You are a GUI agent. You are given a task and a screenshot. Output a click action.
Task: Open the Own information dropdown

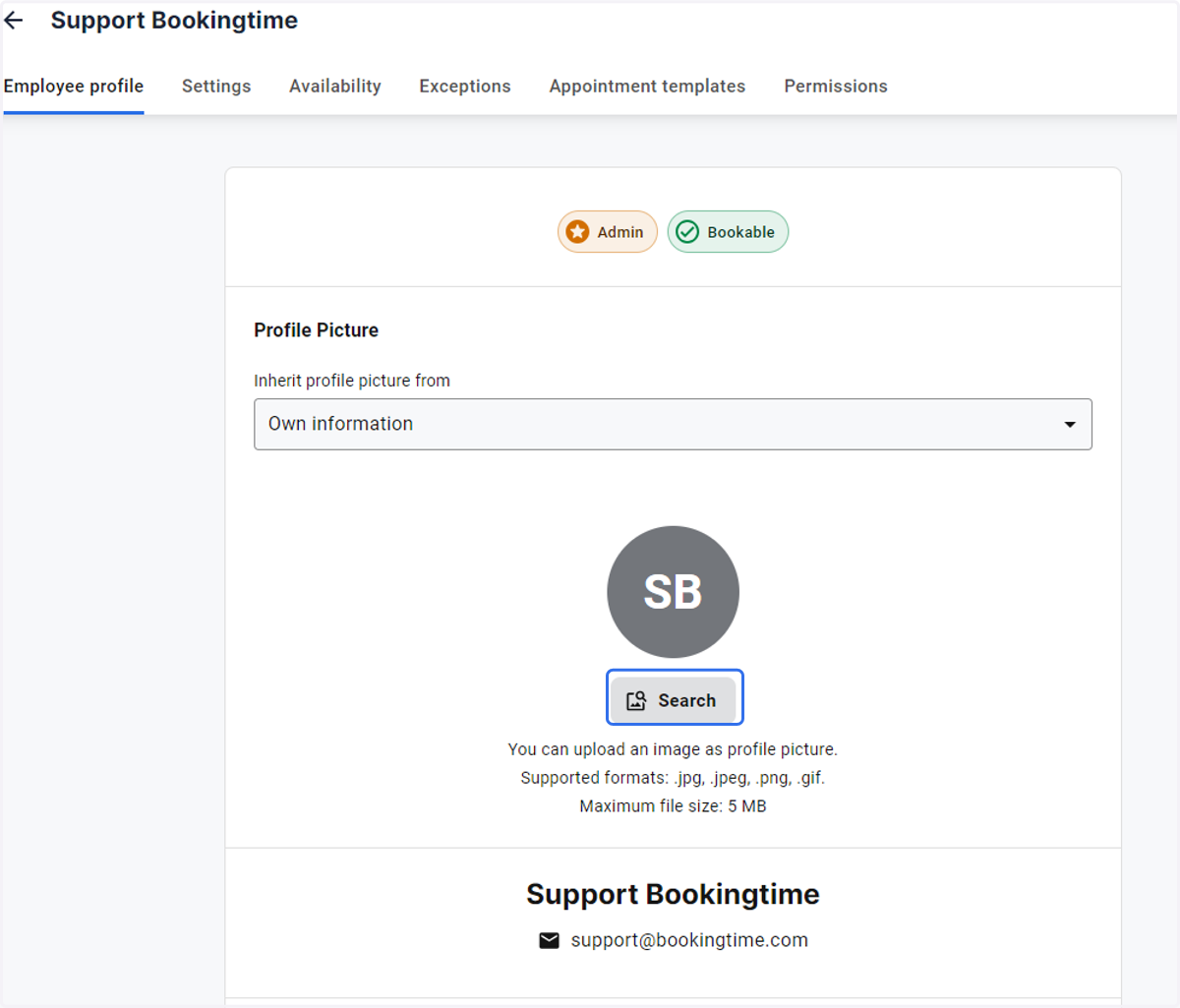[673, 424]
